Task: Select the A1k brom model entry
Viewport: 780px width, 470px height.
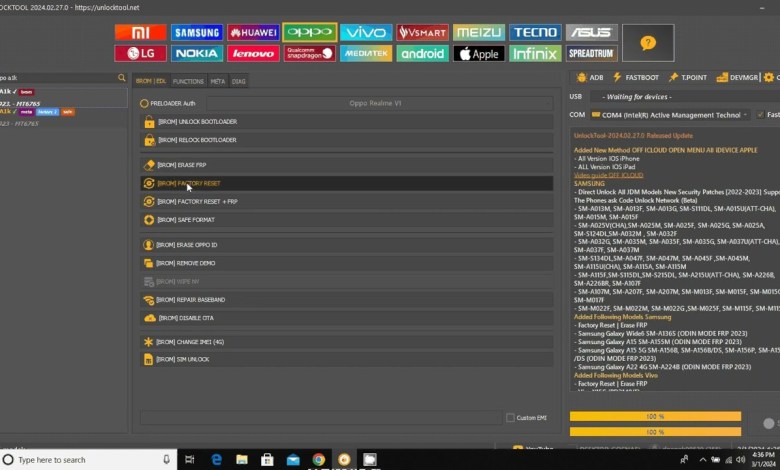Action: (63, 97)
